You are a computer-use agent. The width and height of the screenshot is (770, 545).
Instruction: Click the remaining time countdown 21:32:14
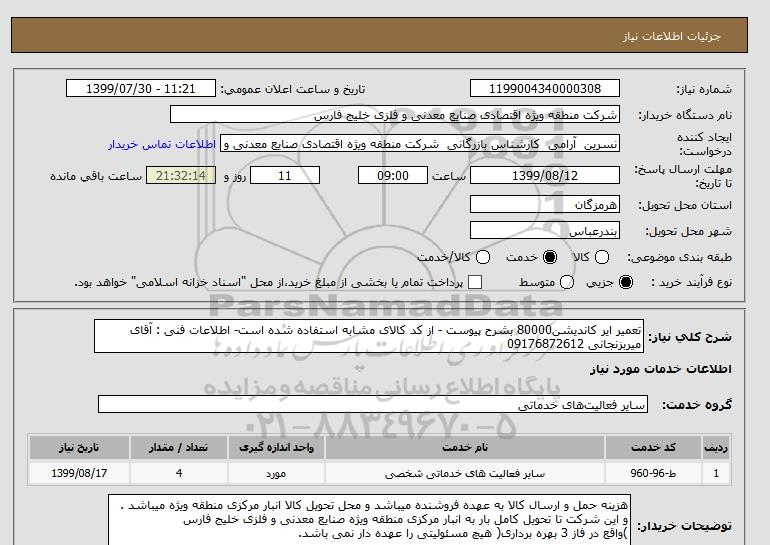pos(181,175)
